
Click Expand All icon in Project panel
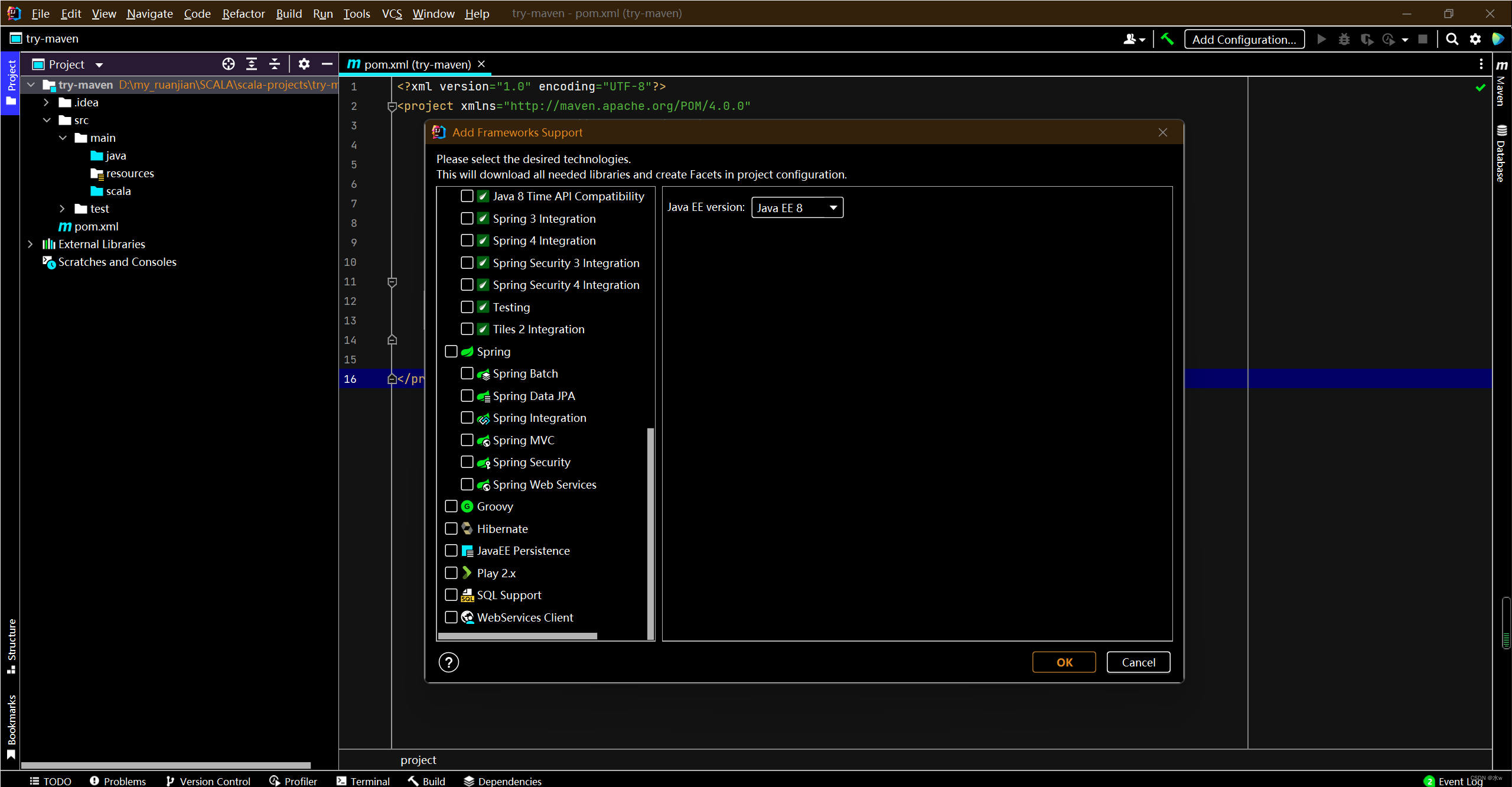coord(252,64)
